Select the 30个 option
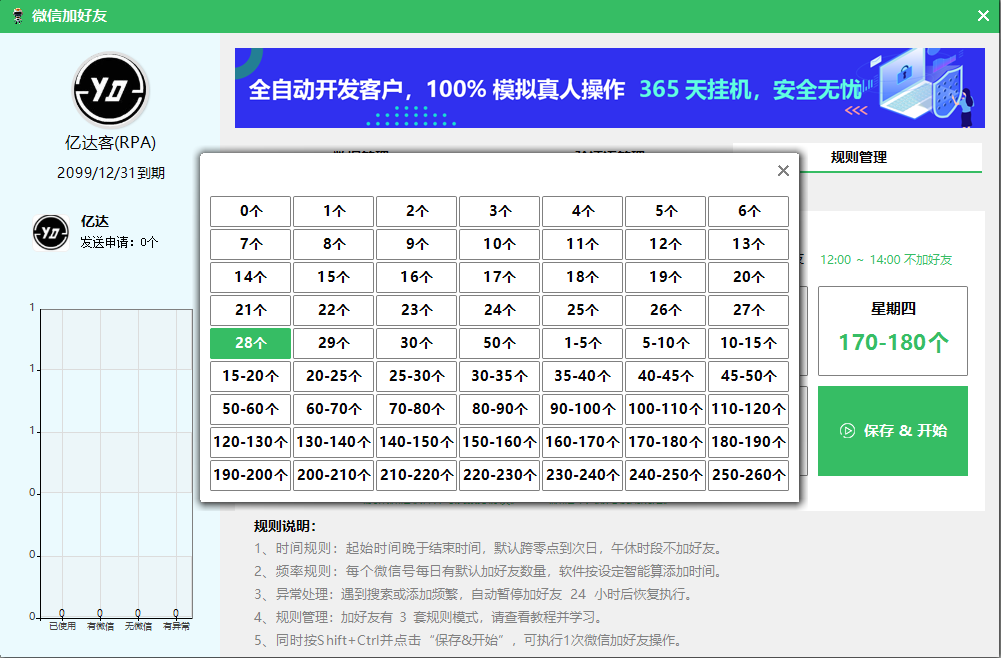 (x=416, y=343)
